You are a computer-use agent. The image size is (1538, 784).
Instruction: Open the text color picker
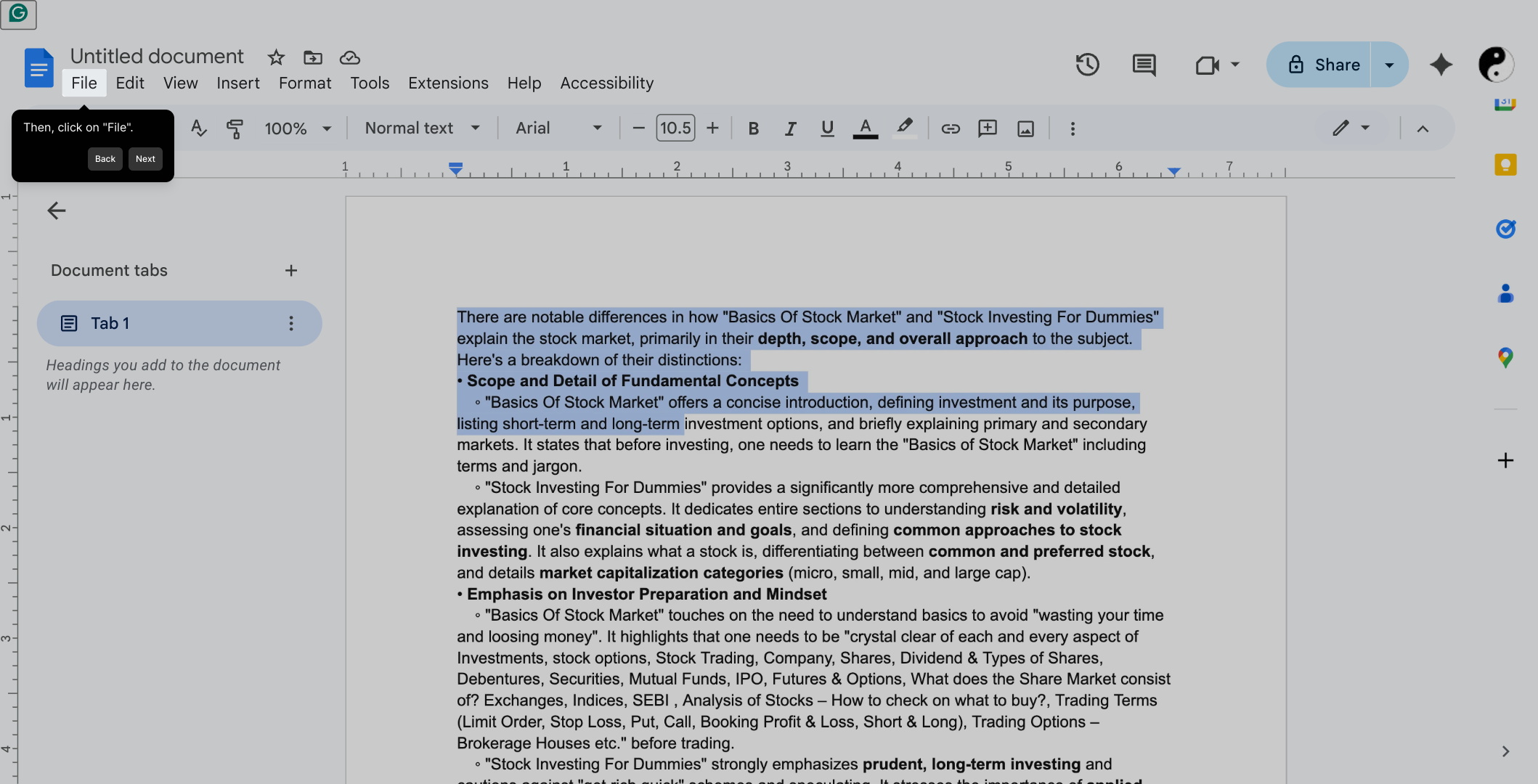pos(865,128)
